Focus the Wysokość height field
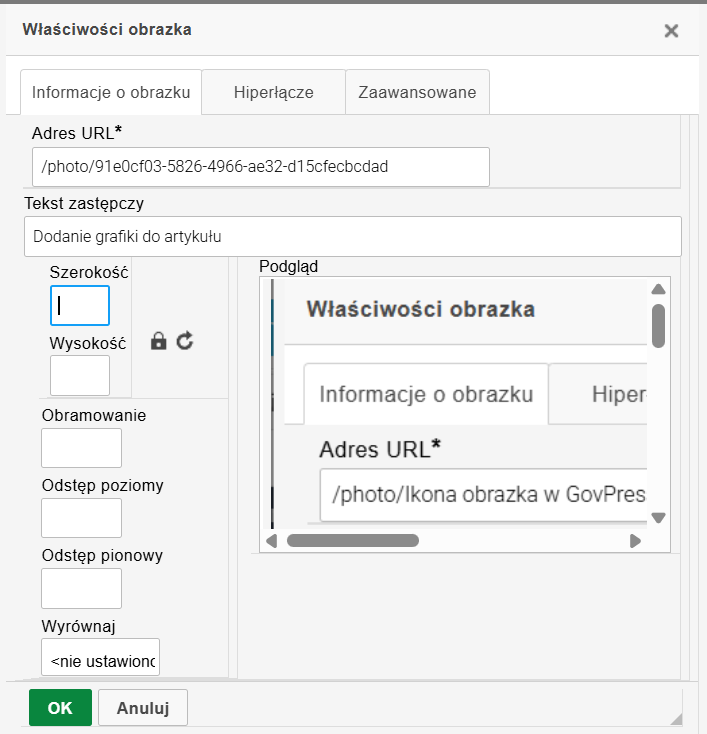The width and height of the screenshot is (707, 734). (80, 375)
